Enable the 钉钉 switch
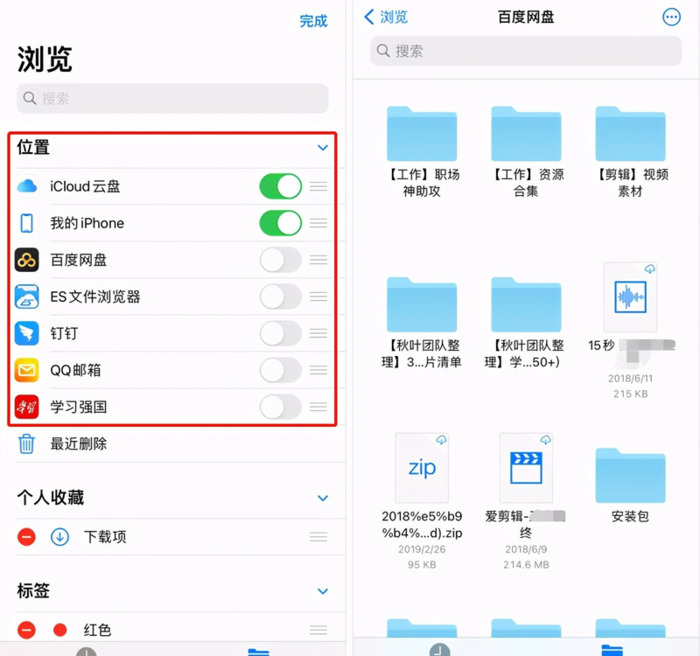The width and height of the screenshot is (700, 656). coord(281,333)
